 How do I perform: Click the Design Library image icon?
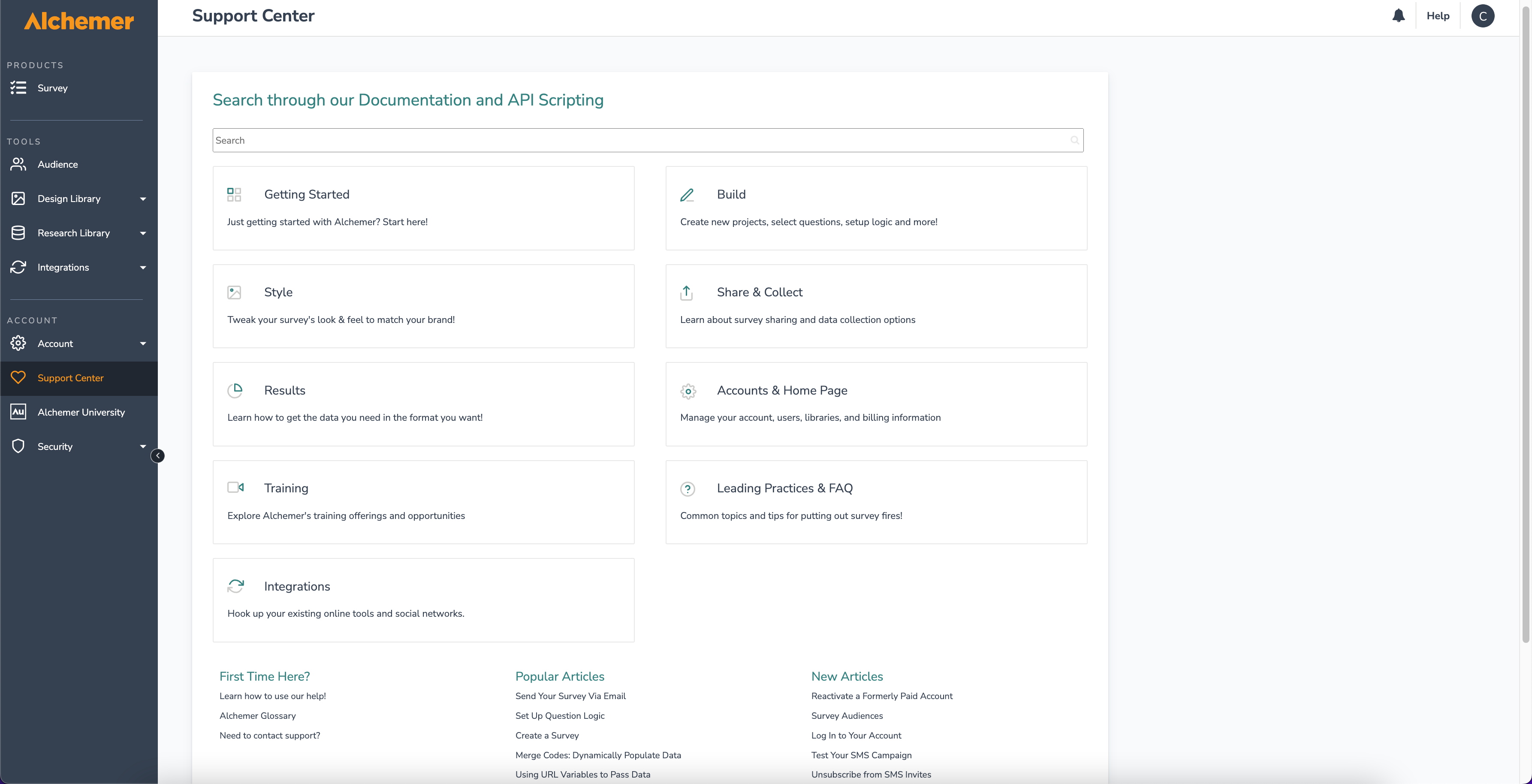pos(18,199)
